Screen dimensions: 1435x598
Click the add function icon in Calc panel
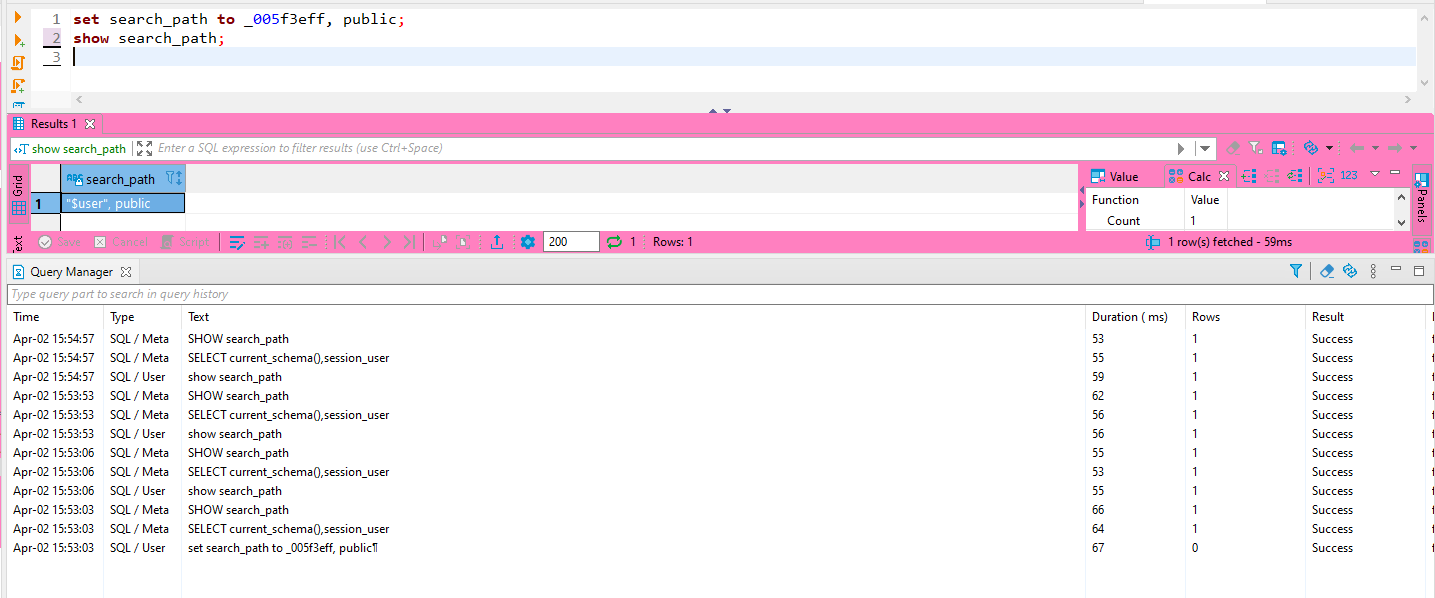point(1249,175)
